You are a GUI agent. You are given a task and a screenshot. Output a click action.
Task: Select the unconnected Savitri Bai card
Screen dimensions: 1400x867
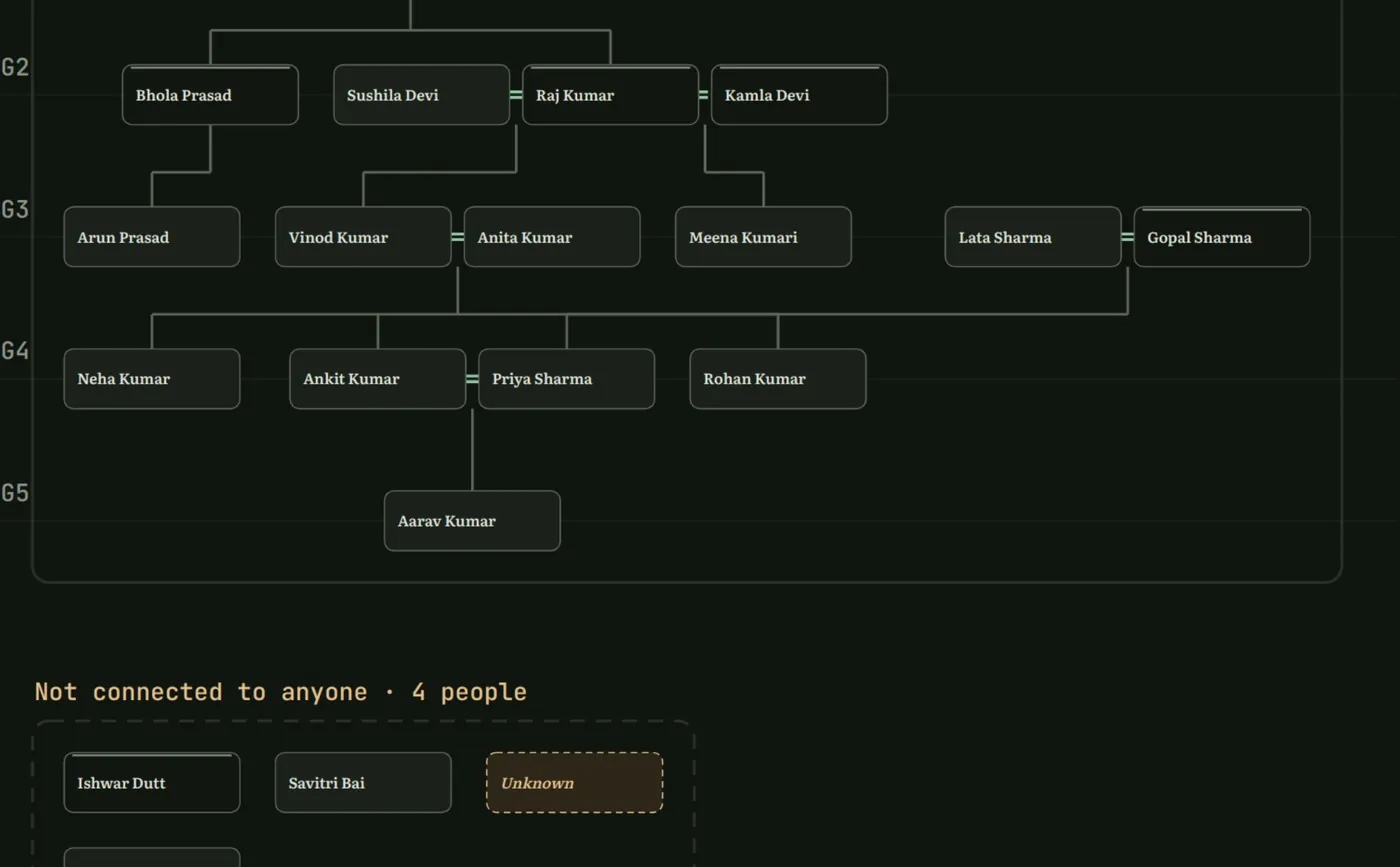click(363, 783)
